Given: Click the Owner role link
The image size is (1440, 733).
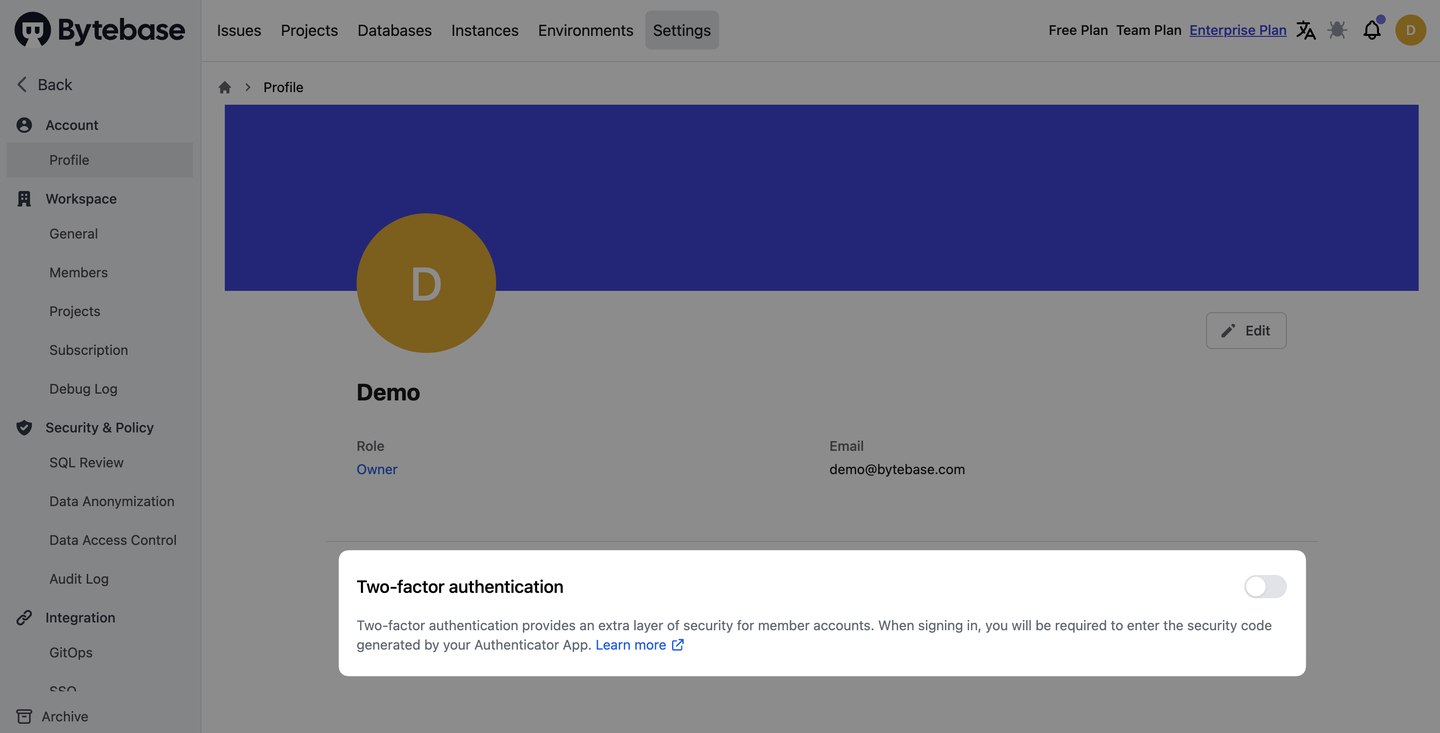Looking at the screenshot, I should click(x=376, y=468).
